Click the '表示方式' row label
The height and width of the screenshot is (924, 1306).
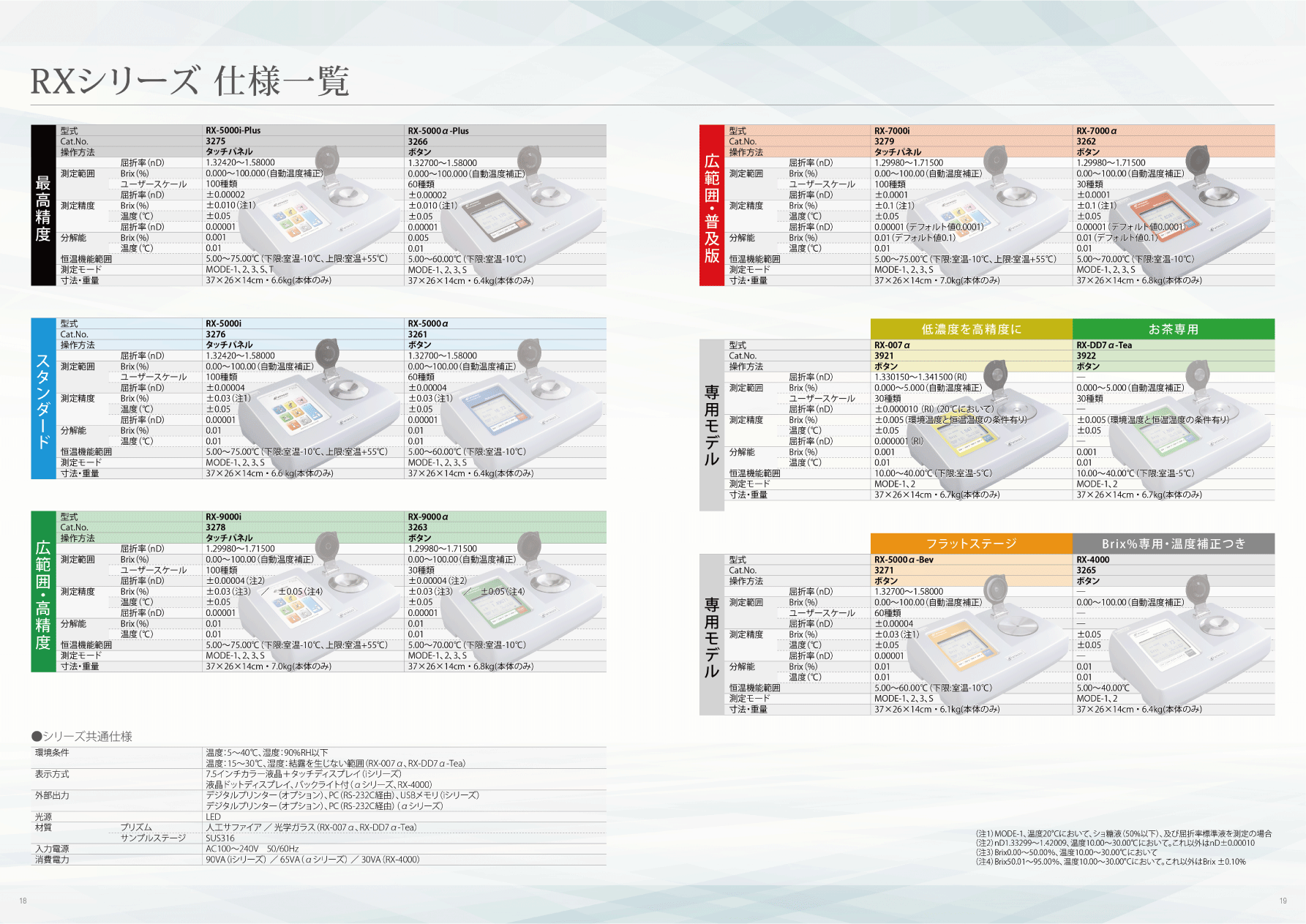tap(52, 774)
